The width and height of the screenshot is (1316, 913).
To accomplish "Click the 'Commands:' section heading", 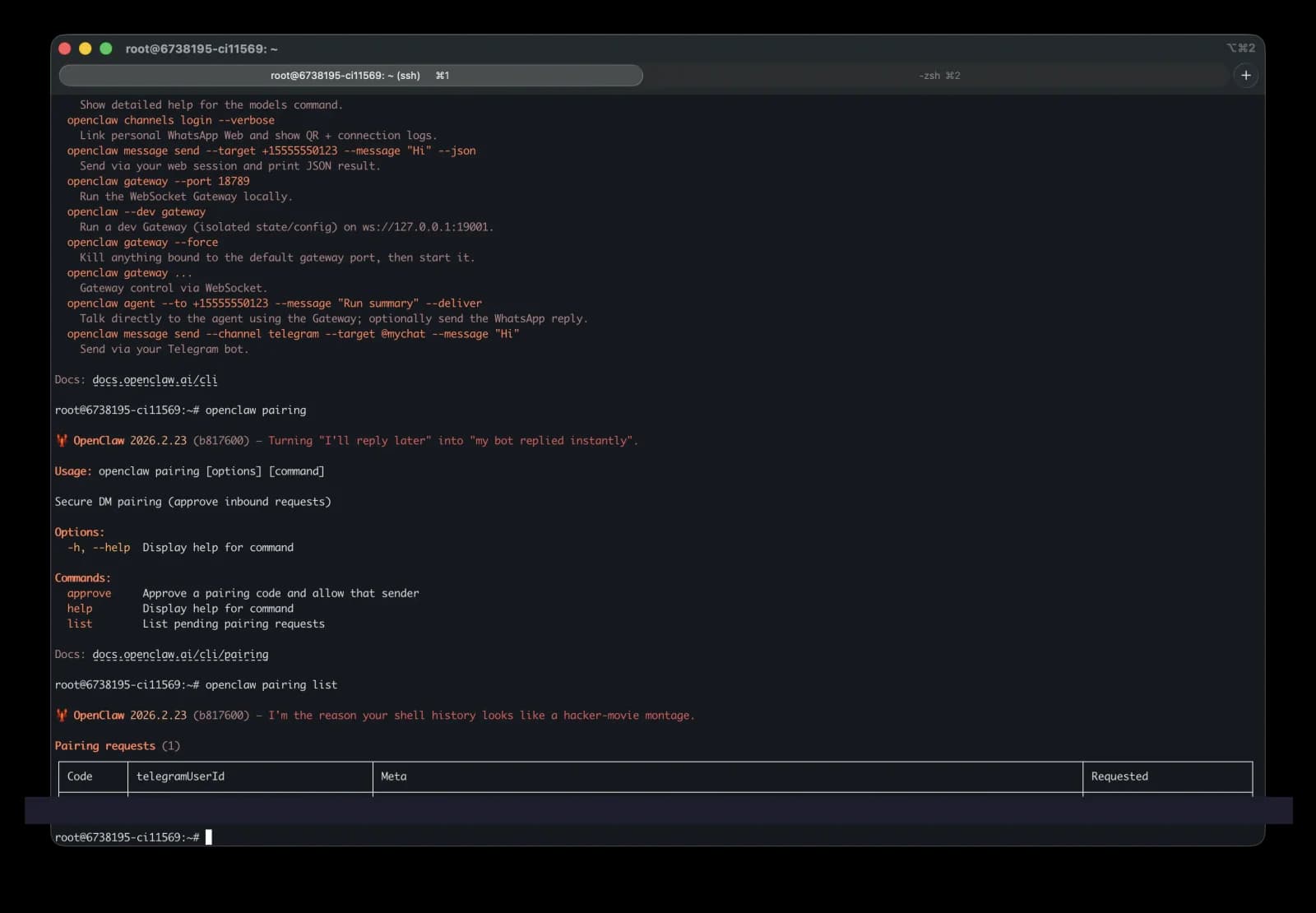I will [x=82, y=578].
